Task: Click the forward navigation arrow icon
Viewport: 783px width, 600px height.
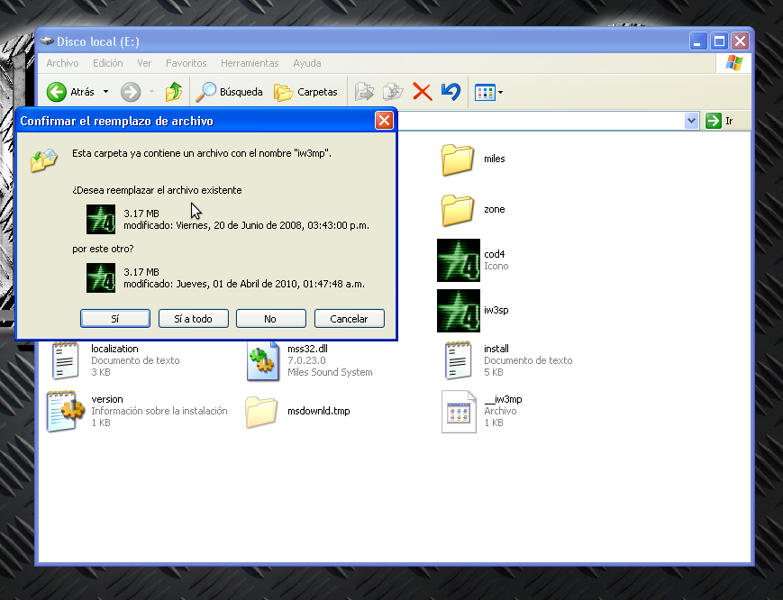Action: 131,92
